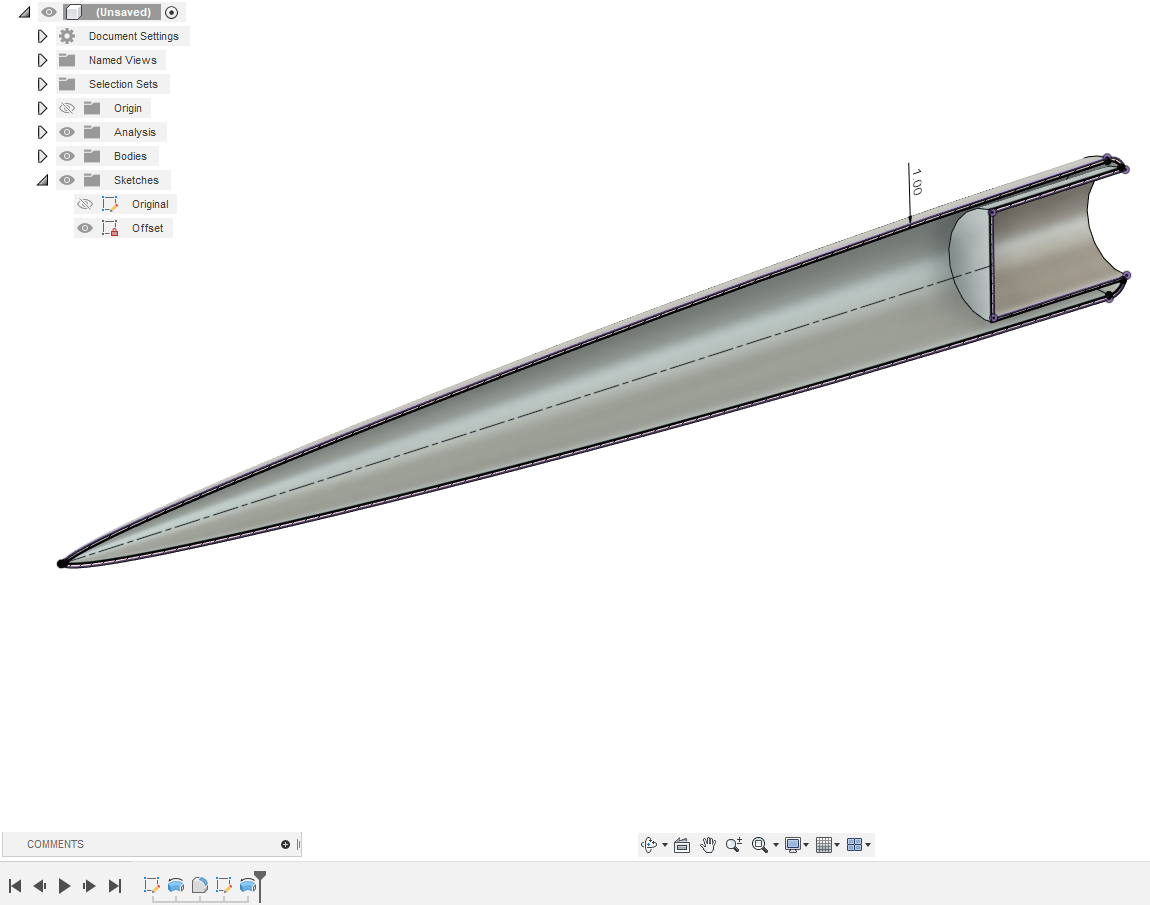
Task: Add a new comment with plus icon
Action: pyautogui.click(x=285, y=845)
